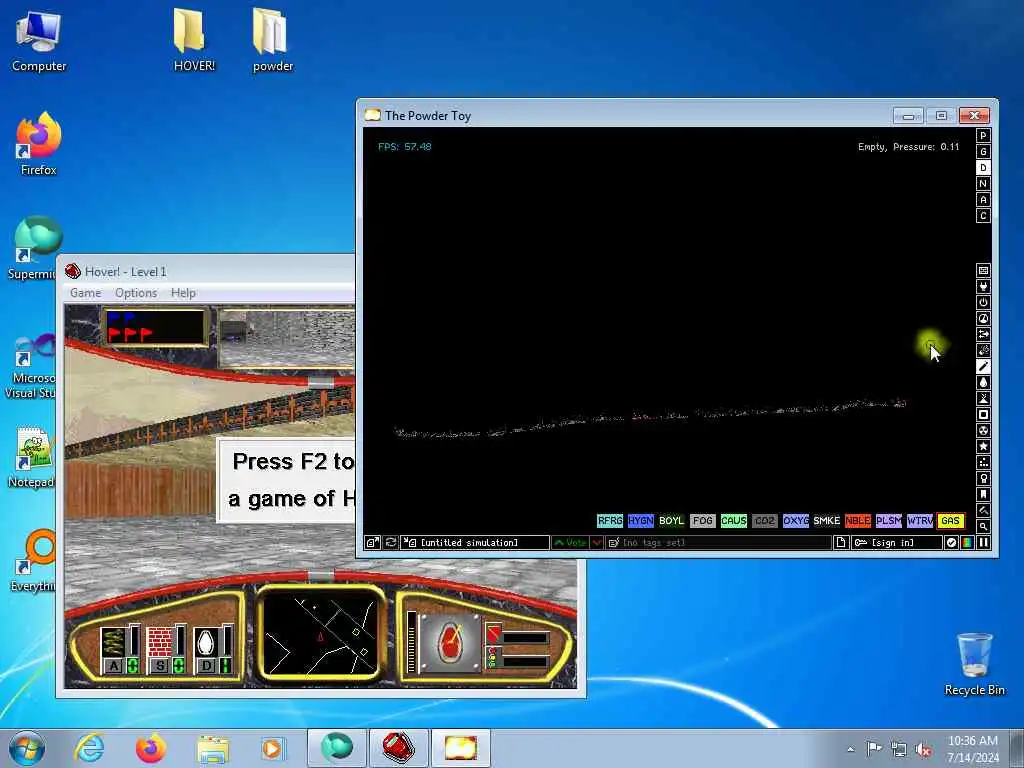
Task: Open the Help menu in Hover!
Action: coord(183,293)
